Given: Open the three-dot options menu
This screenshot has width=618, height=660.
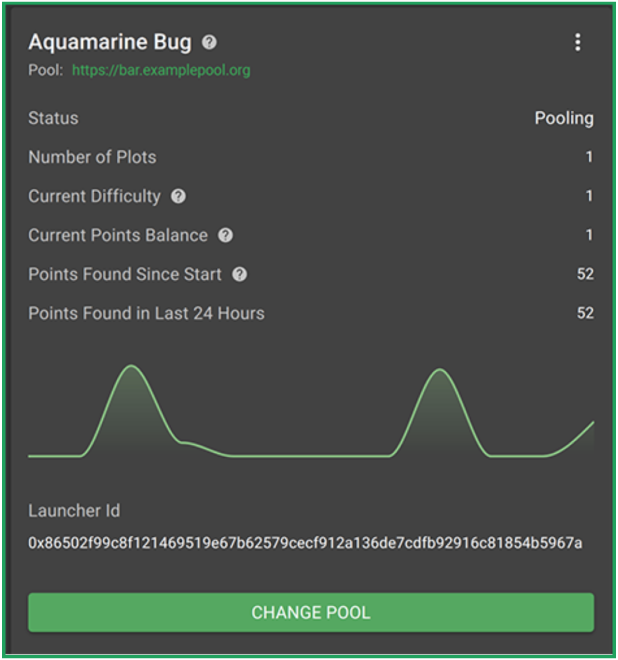Looking at the screenshot, I should (x=578, y=42).
